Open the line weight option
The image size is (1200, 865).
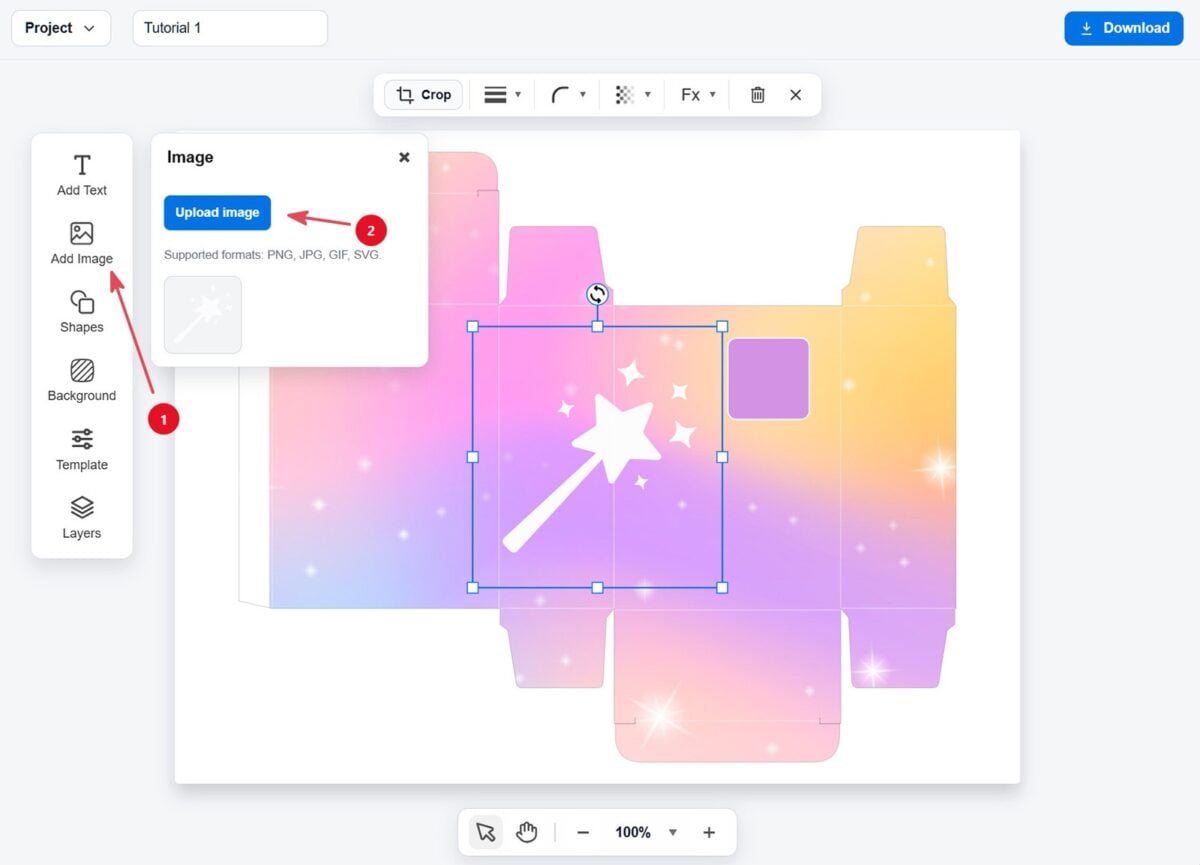[495, 94]
